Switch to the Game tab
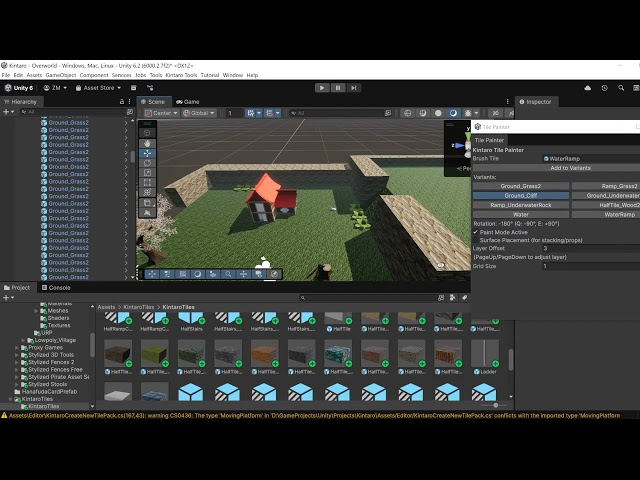640x480 pixels. coord(187,102)
